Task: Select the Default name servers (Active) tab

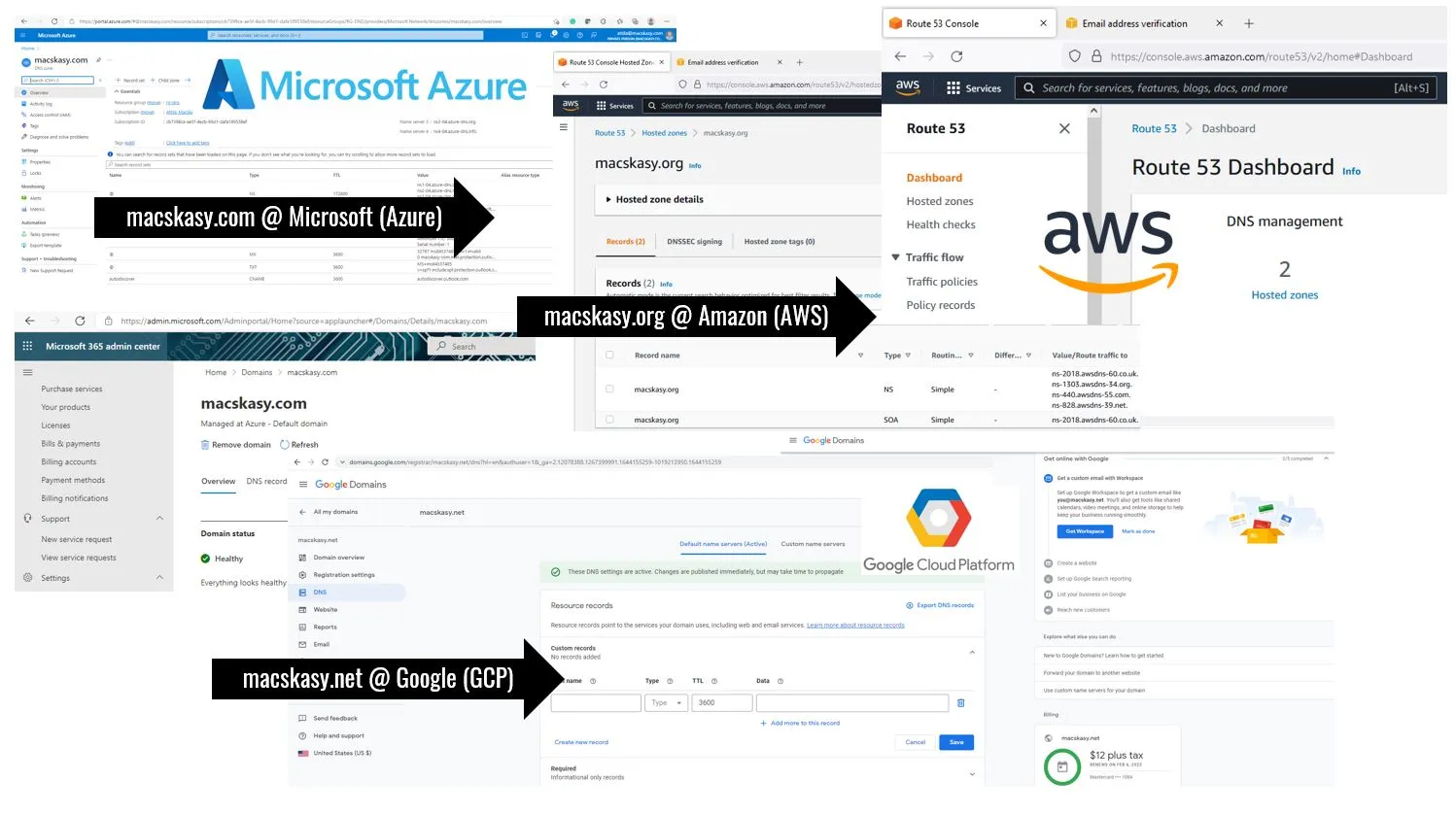Action: (x=723, y=544)
